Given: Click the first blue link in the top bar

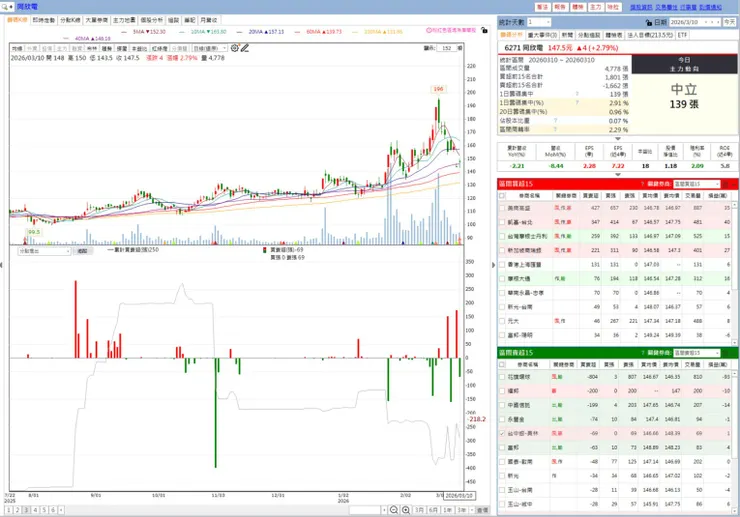Looking at the screenshot, I should pos(641,7).
